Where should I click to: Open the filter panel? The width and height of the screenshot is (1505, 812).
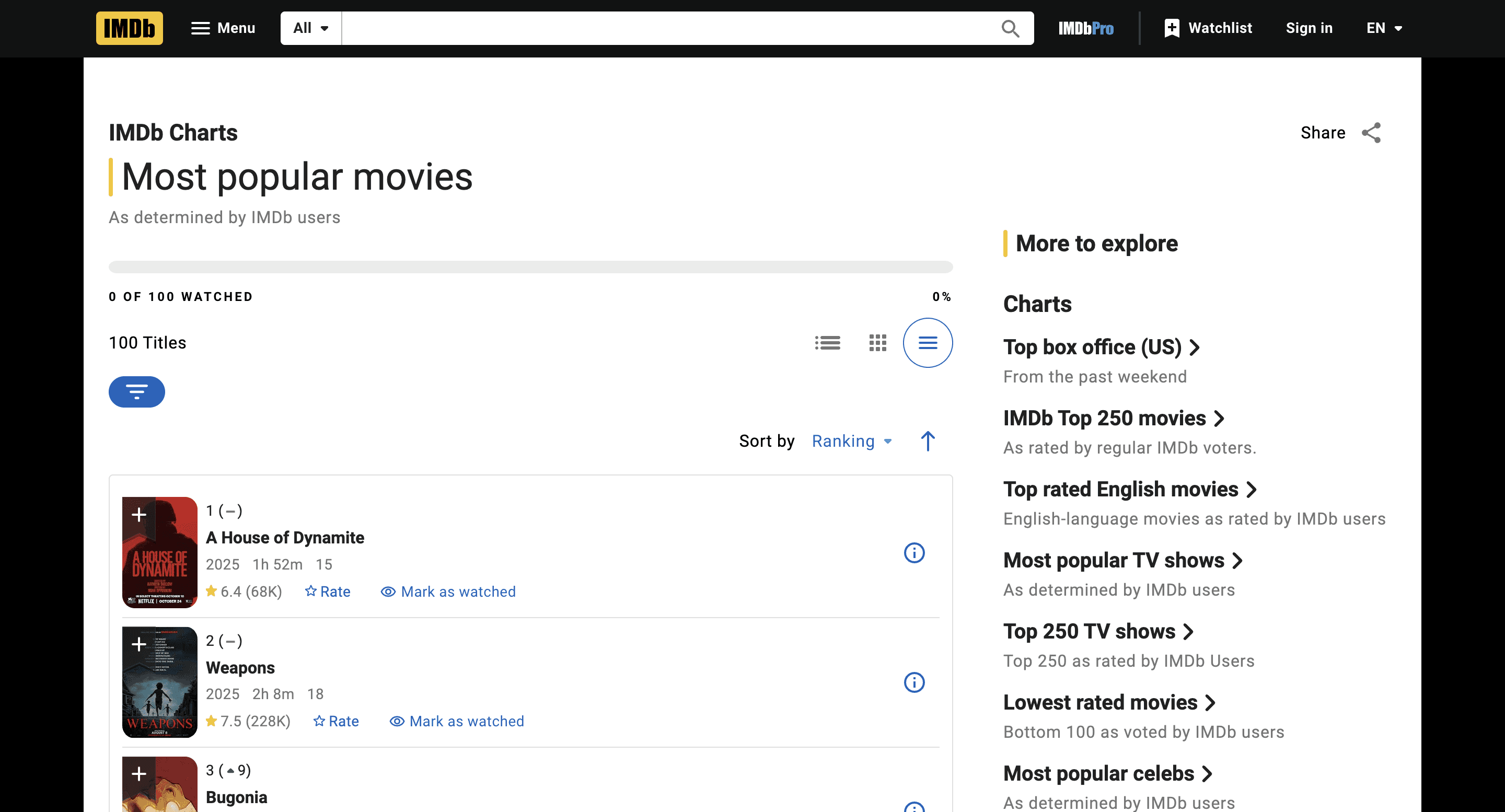[137, 391]
